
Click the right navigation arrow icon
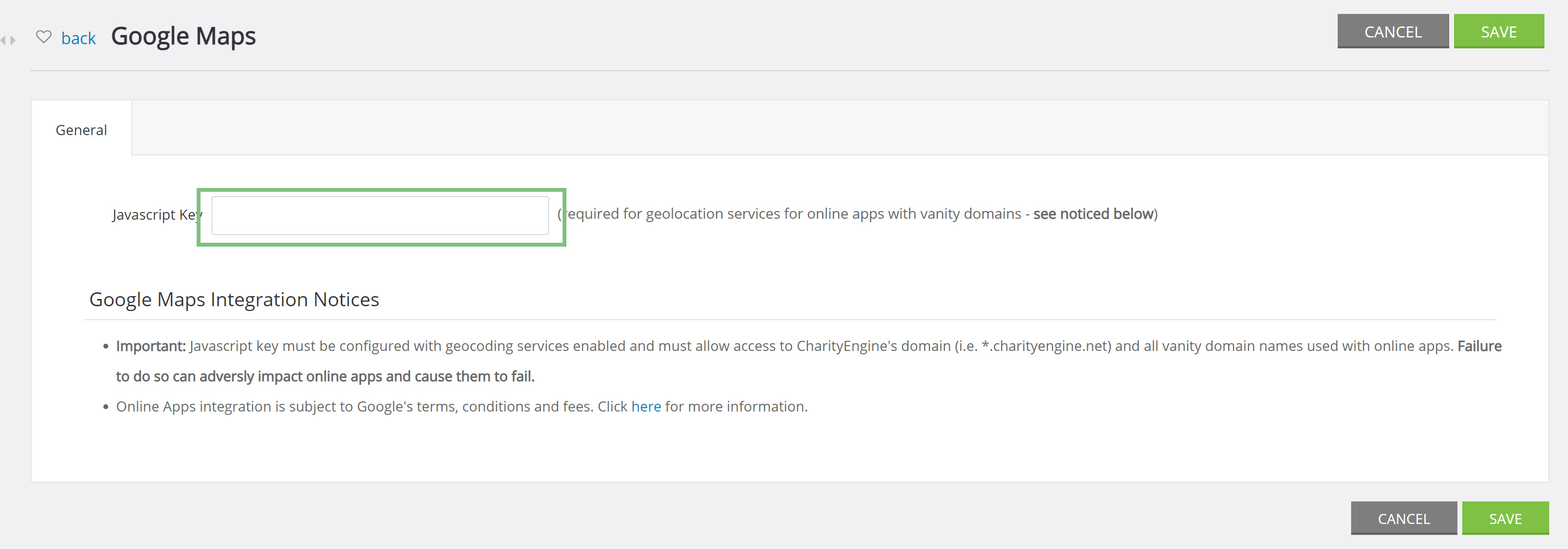[x=13, y=40]
